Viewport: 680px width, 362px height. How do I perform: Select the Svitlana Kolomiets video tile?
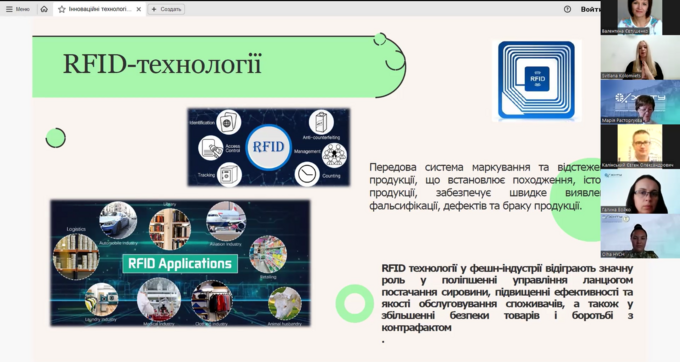click(640, 57)
